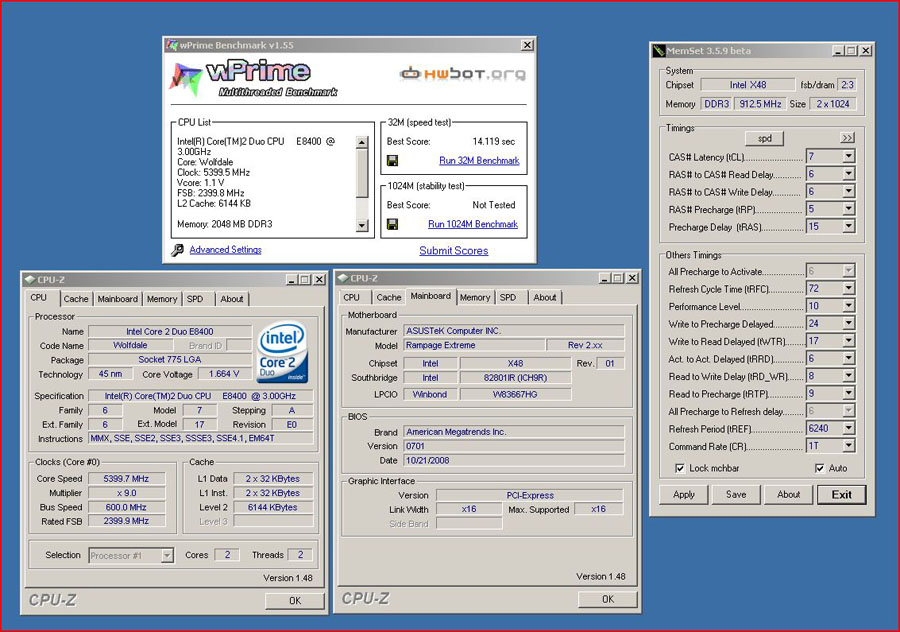Click the About button in MemSet

tap(789, 495)
